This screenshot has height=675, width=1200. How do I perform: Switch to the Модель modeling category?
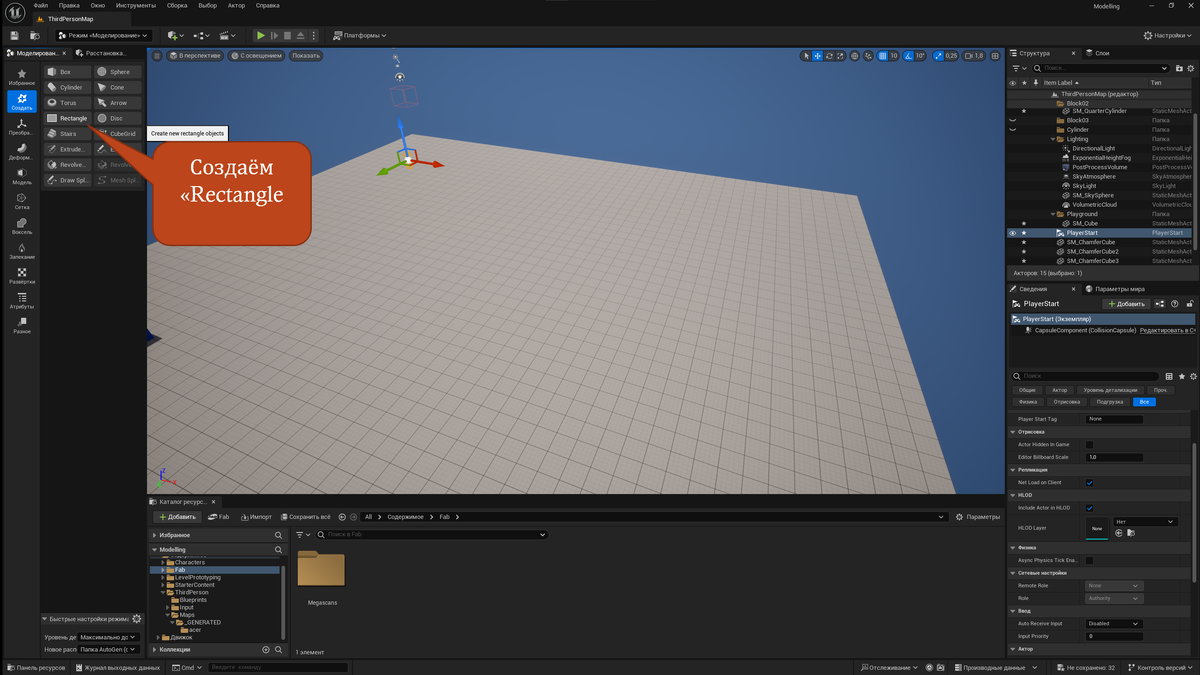[x=22, y=177]
